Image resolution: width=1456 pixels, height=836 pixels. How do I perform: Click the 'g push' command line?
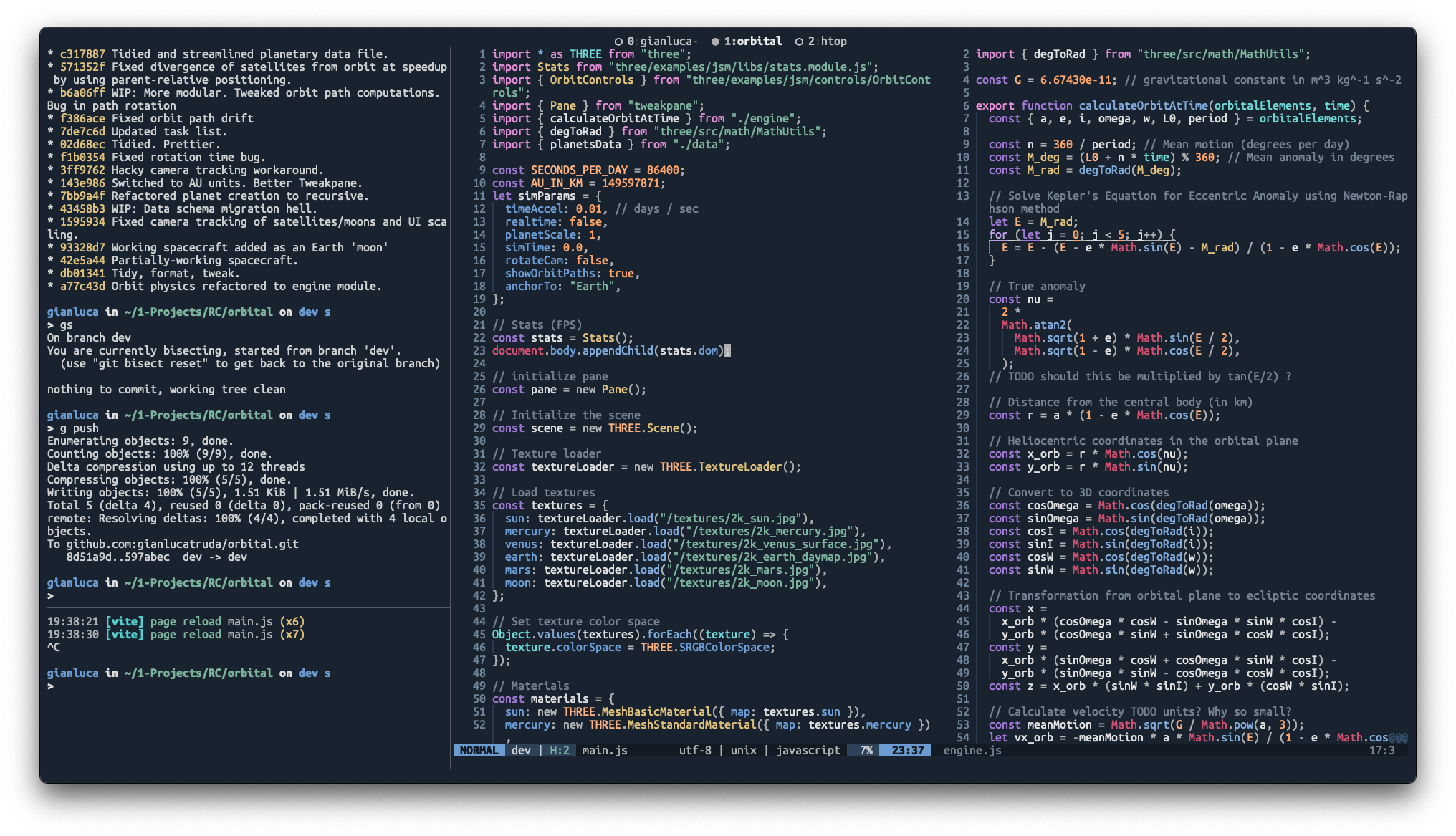(73, 428)
